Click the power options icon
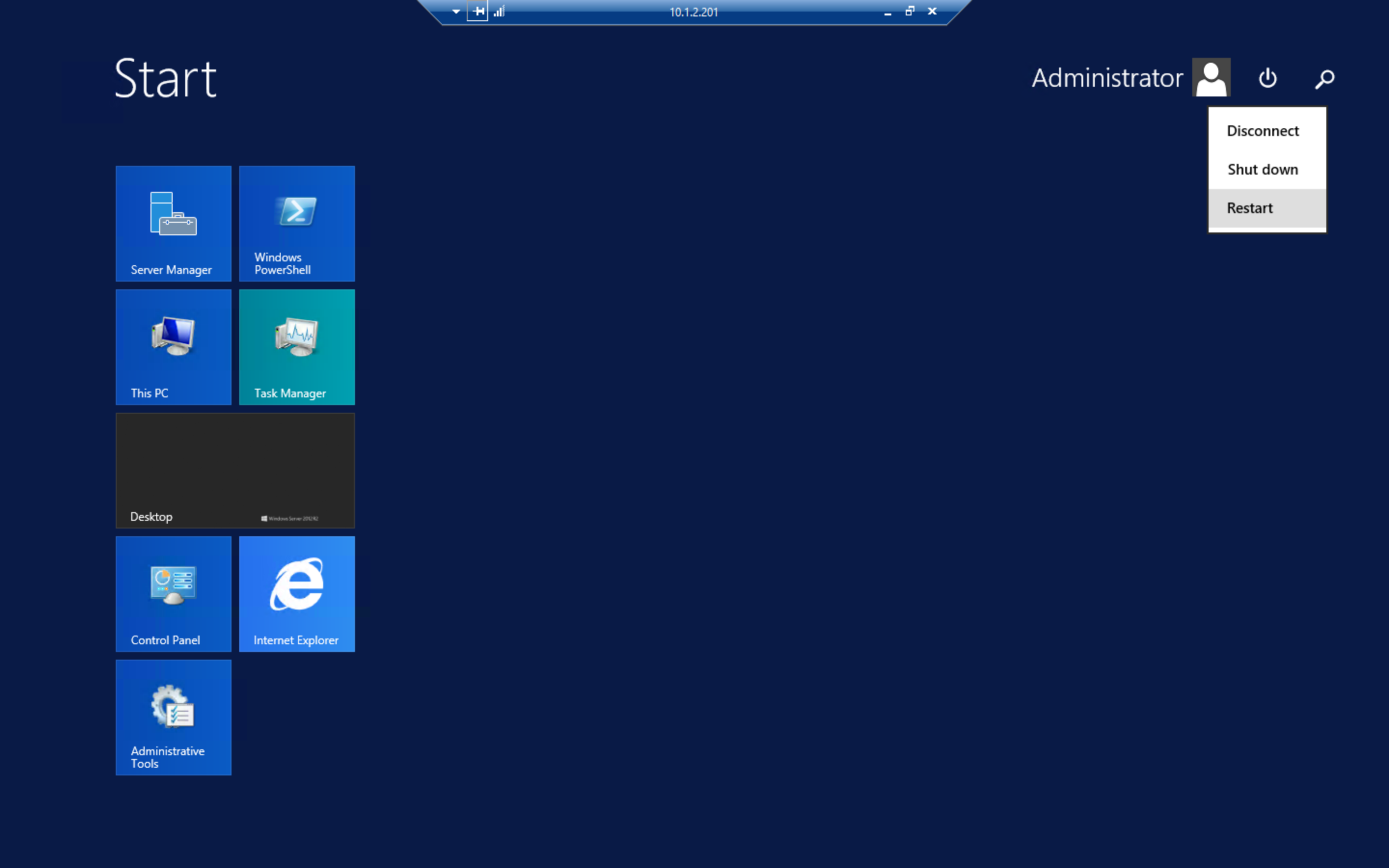This screenshot has height=868, width=1389. (1267, 78)
